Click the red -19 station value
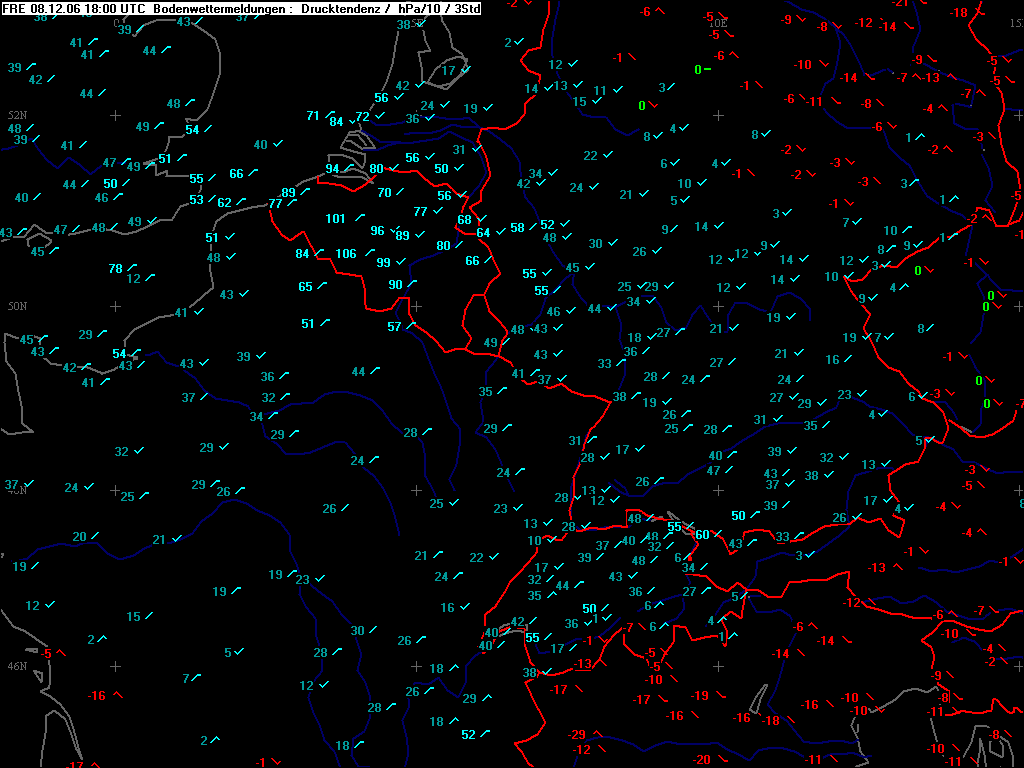 700,695
